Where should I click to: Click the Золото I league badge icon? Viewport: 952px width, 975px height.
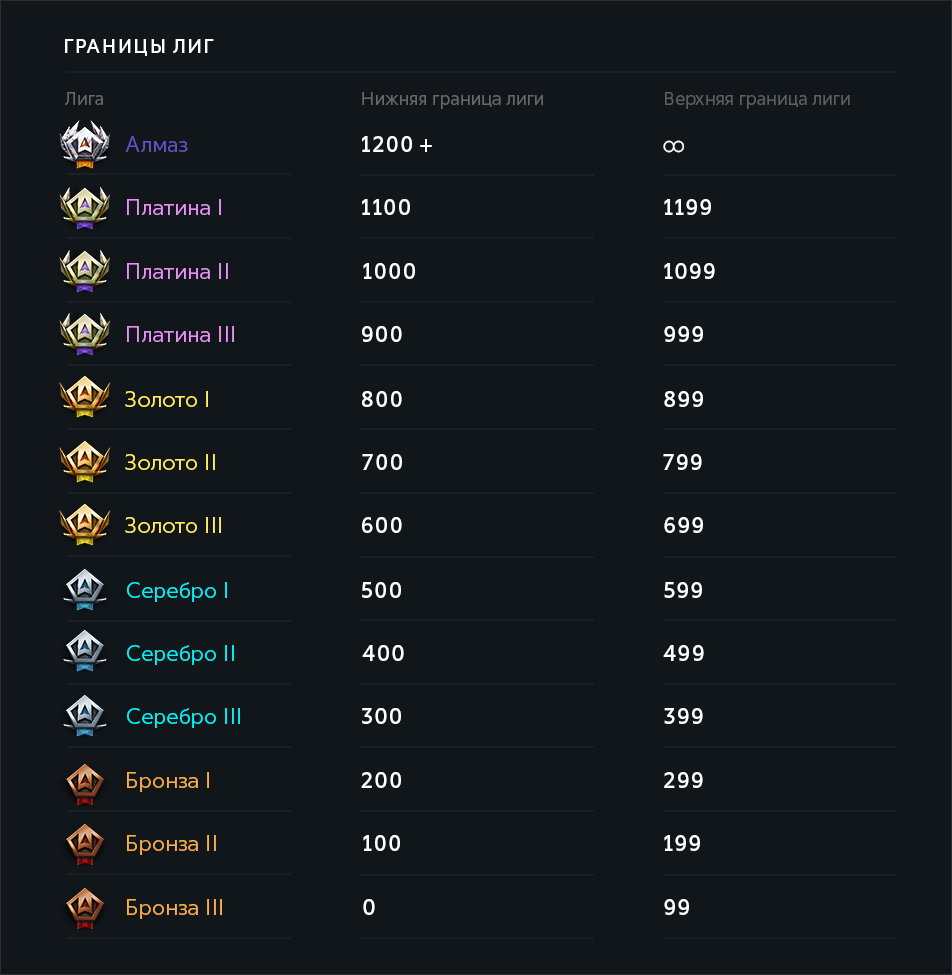(84, 399)
